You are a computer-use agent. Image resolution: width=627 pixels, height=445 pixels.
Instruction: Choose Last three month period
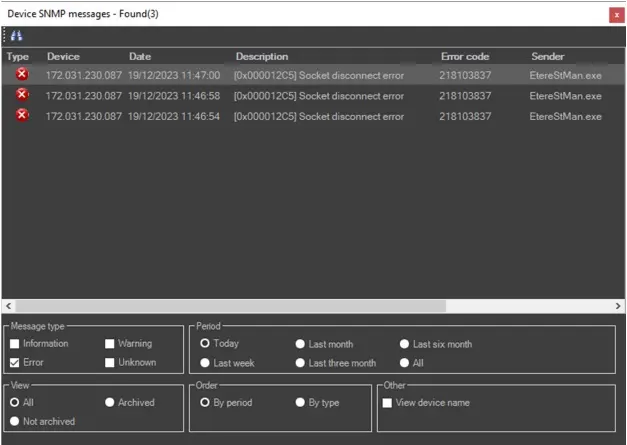coord(300,363)
